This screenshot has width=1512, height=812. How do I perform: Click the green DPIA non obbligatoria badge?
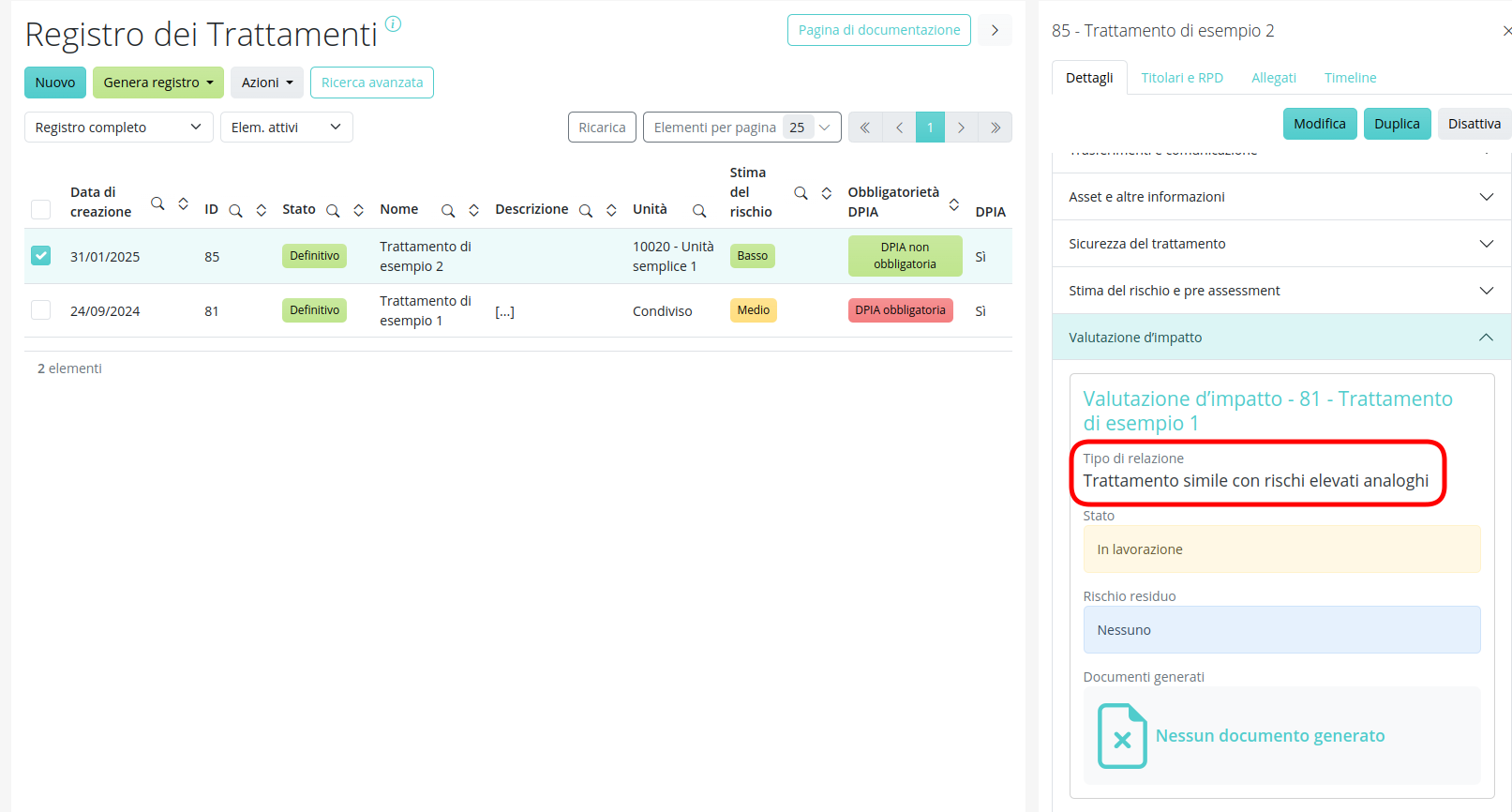pyautogui.click(x=905, y=256)
